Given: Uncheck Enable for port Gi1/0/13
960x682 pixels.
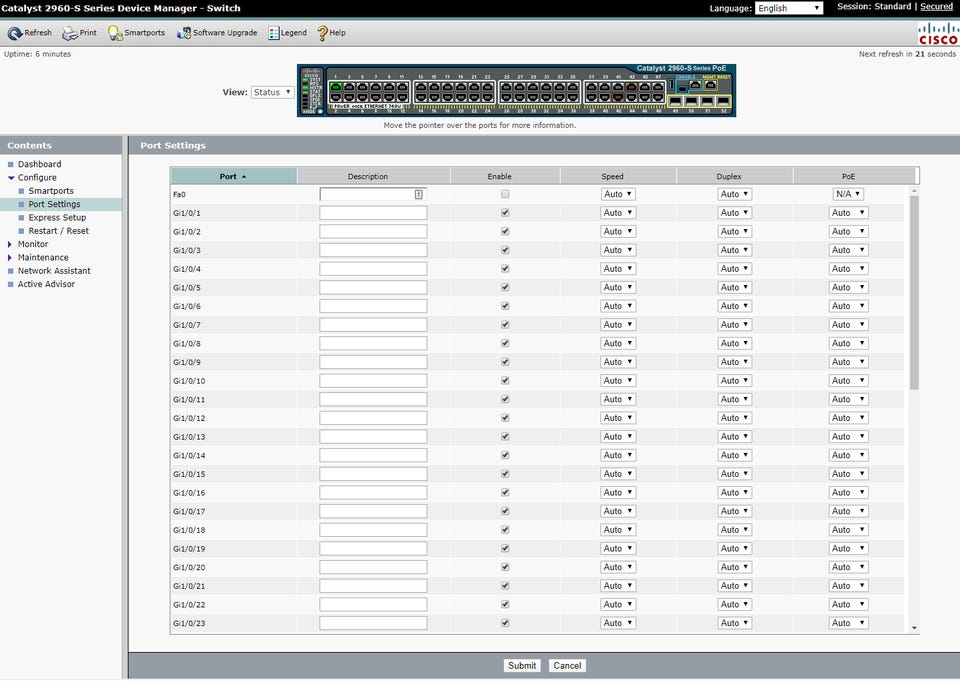Looking at the screenshot, I should (505, 437).
